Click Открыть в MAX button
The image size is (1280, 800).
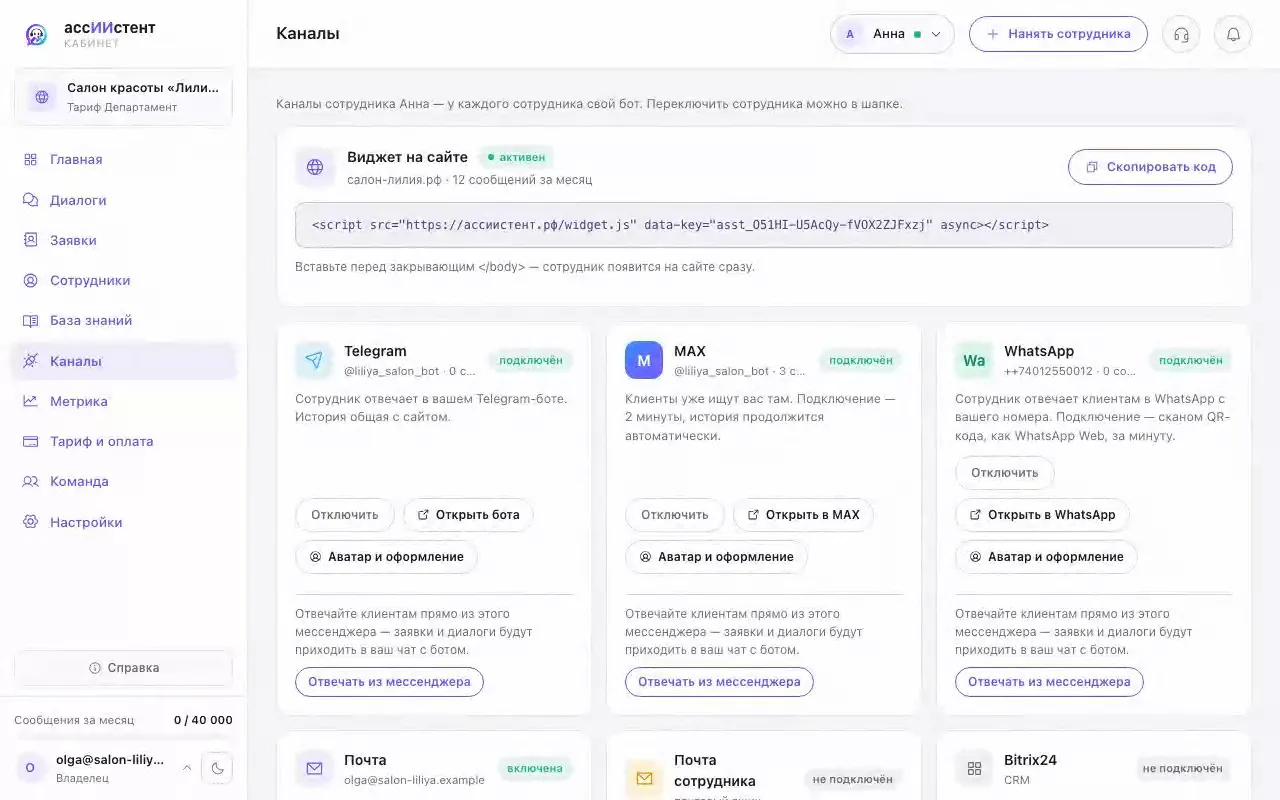coord(803,515)
